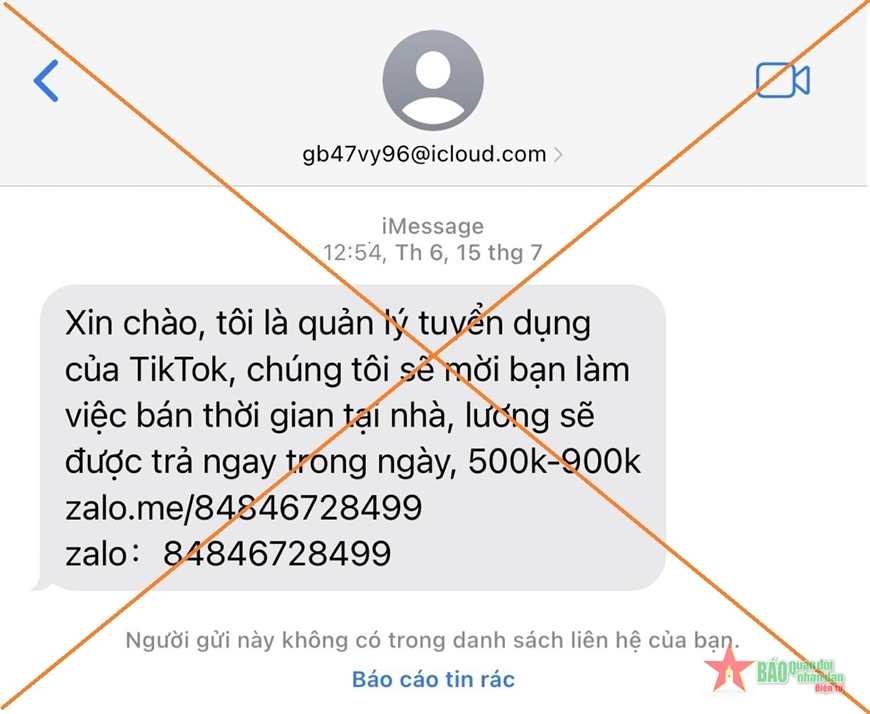Click the "quân đội nhân dân" watermark
Viewport: 870px width, 714px height.
[x=816, y=671]
